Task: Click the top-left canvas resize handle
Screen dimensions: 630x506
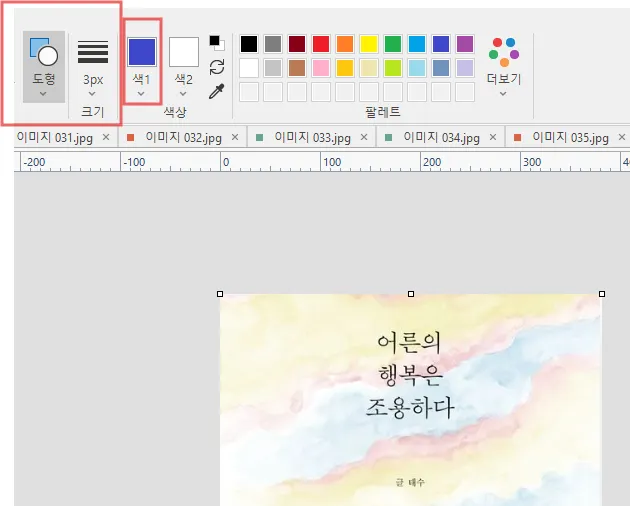Action: pos(220,294)
